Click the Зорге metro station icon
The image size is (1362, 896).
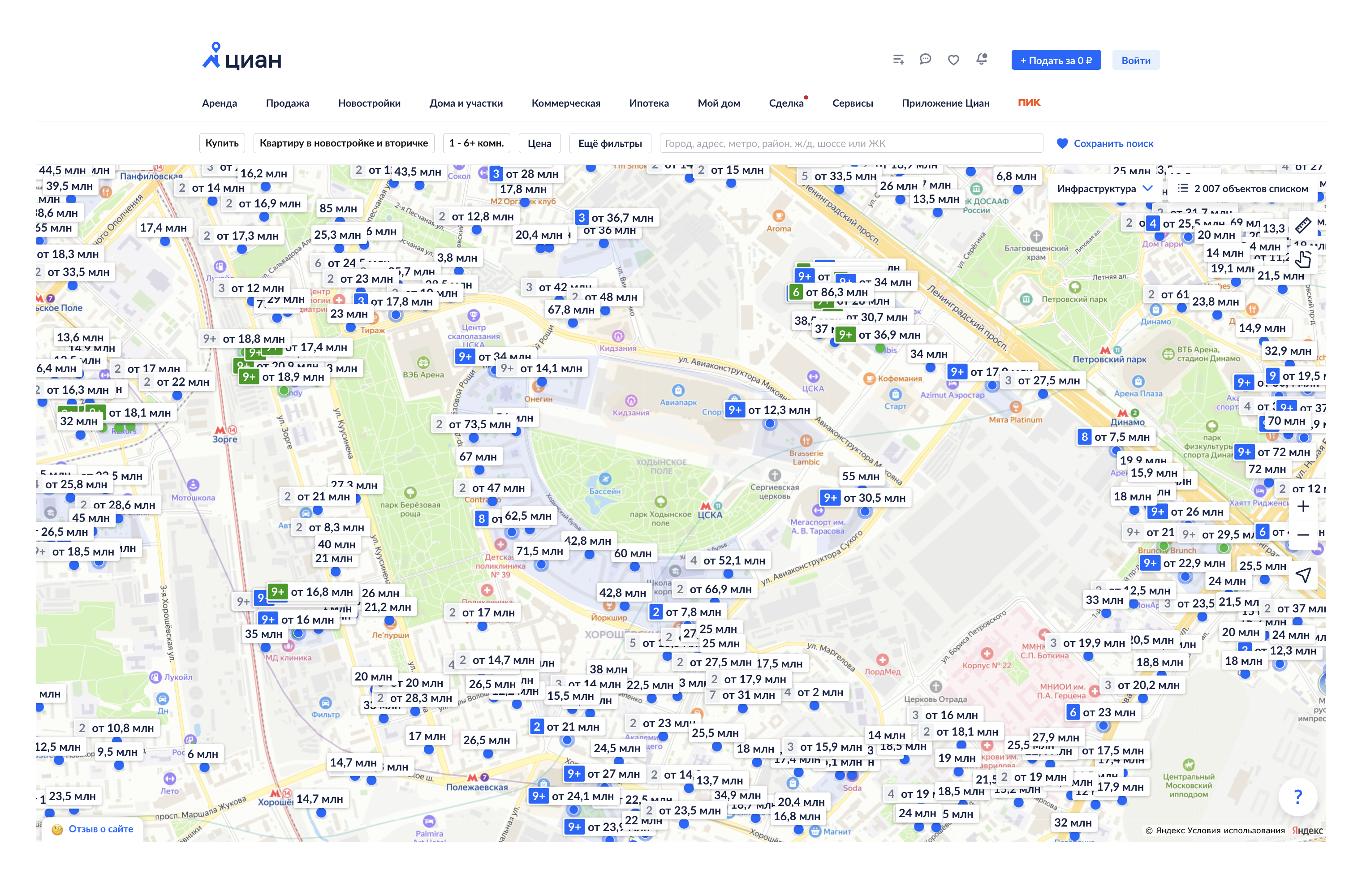(x=225, y=430)
